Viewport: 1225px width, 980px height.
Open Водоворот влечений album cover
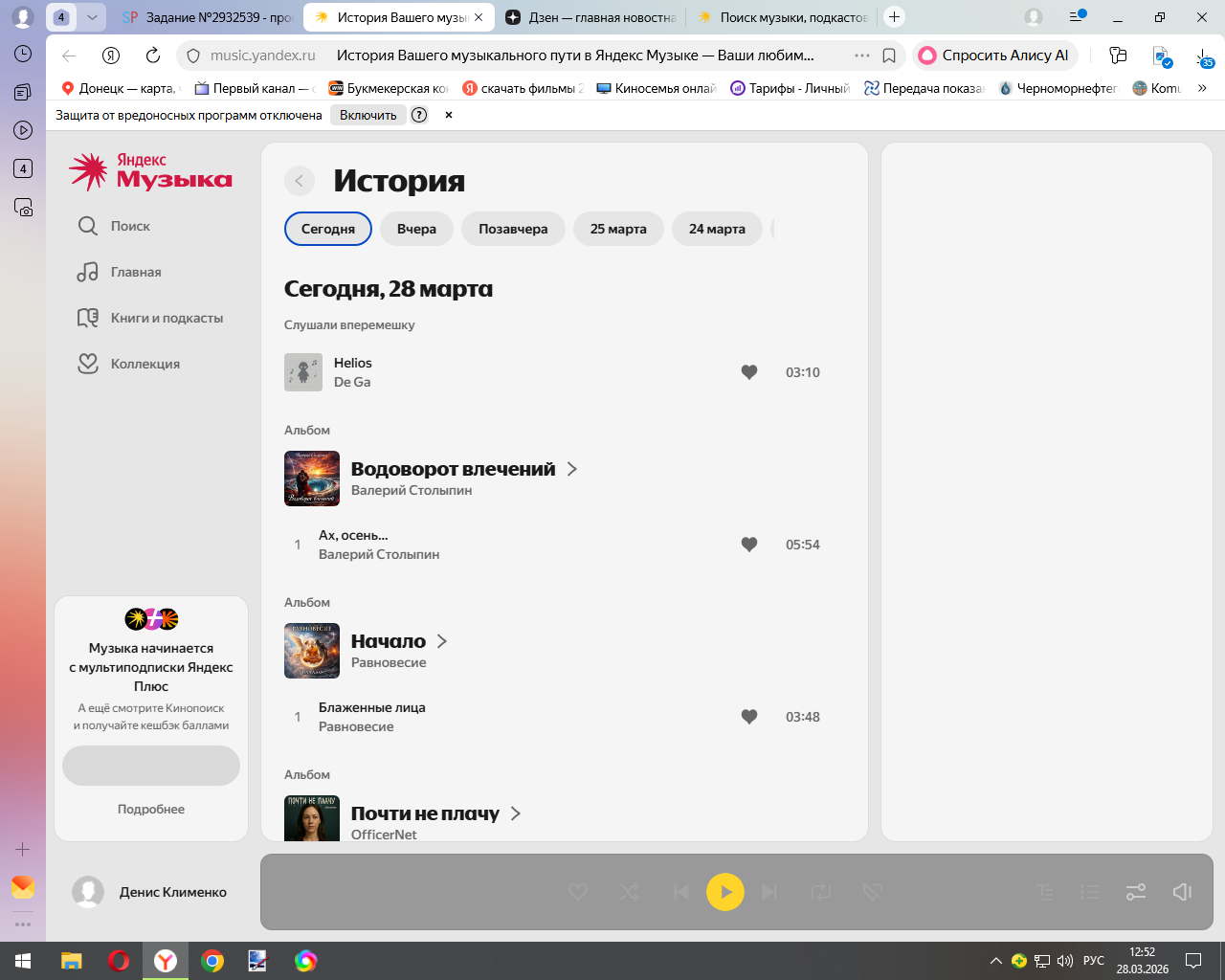(x=312, y=479)
